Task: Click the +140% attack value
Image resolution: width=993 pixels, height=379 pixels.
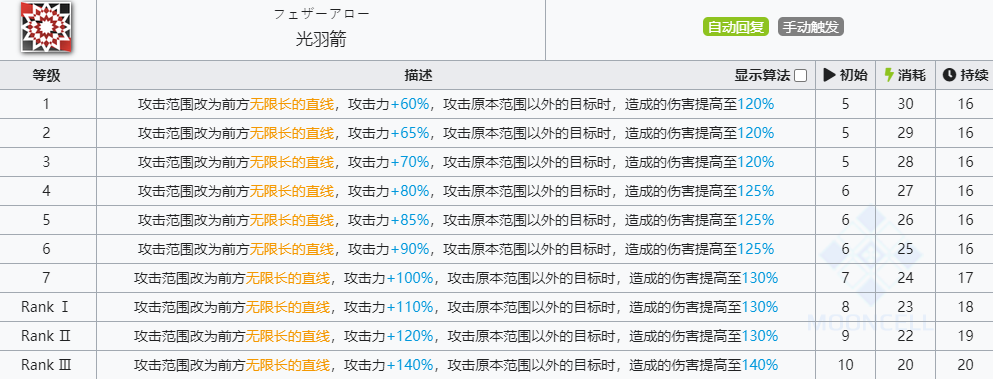Action: (410, 365)
